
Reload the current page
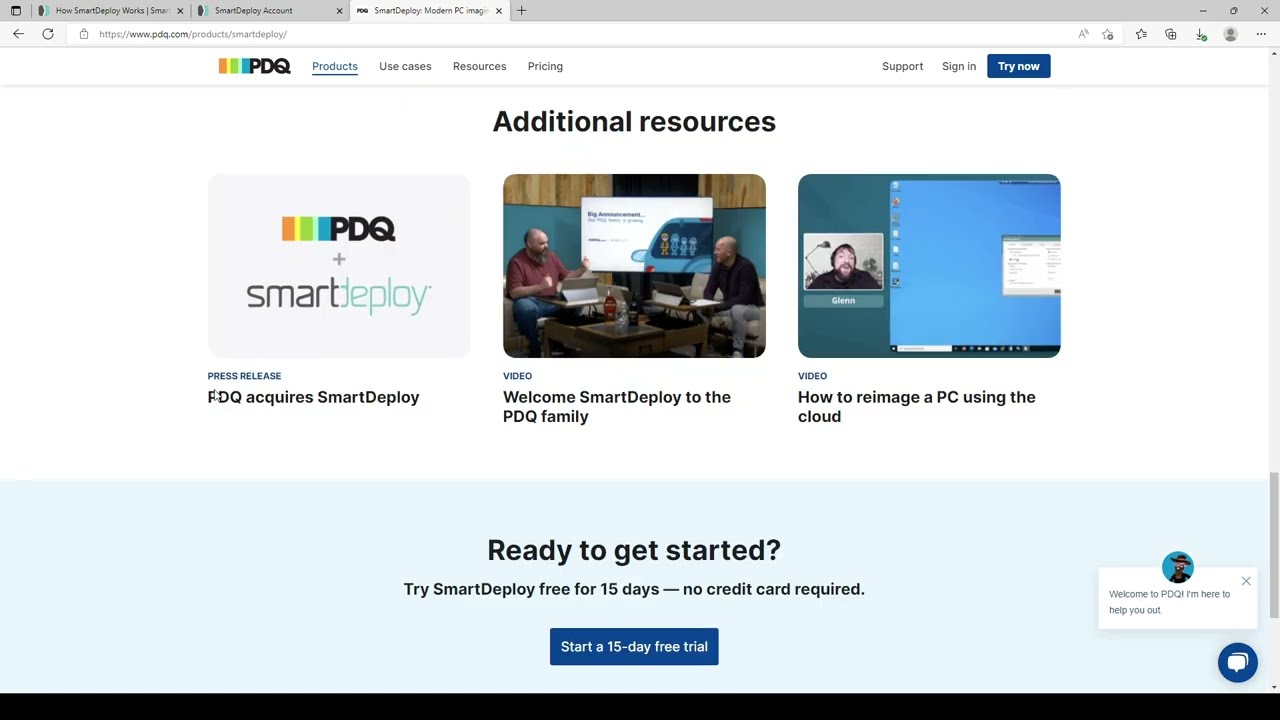tap(47, 34)
